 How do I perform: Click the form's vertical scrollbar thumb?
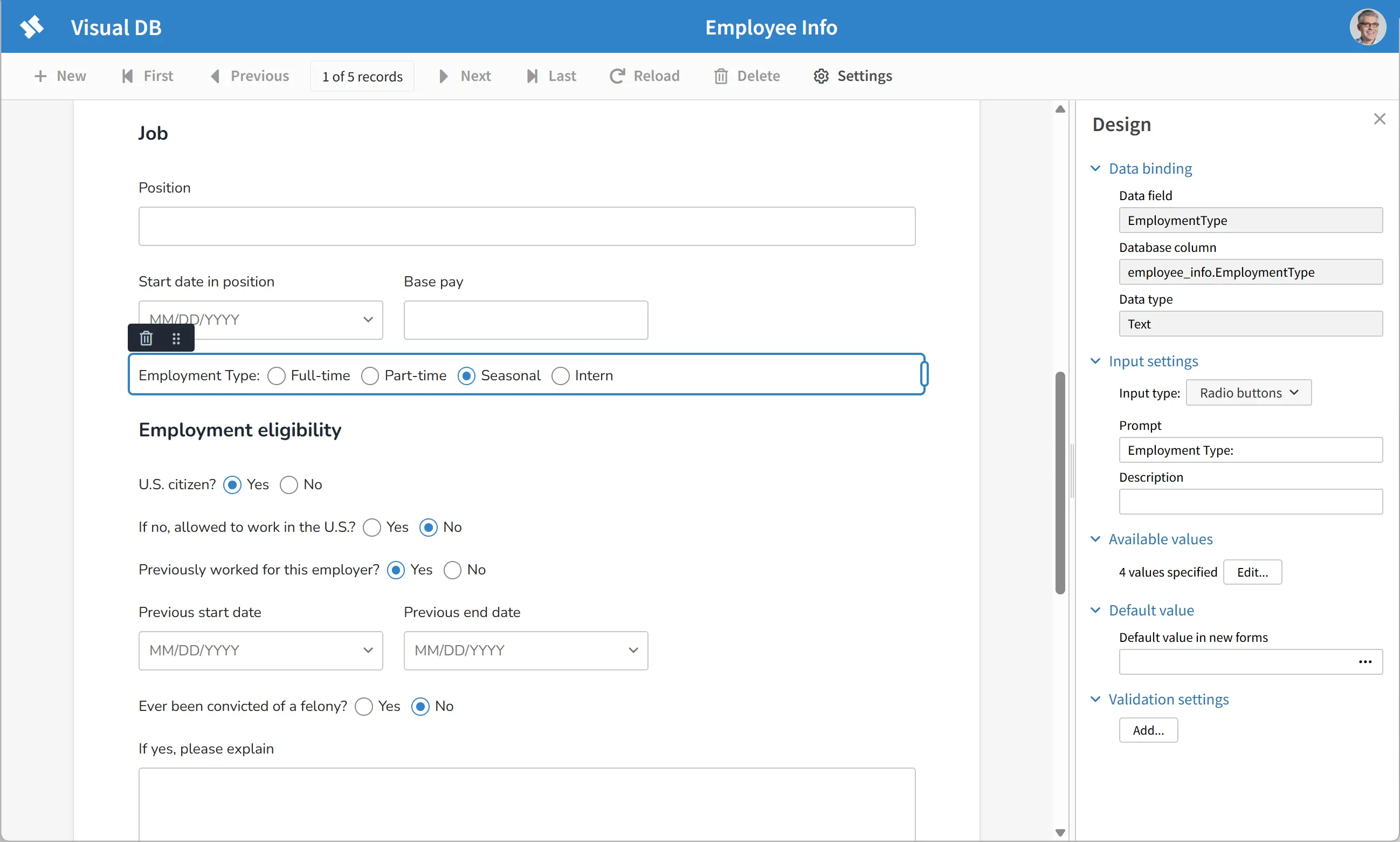pos(1060,482)
